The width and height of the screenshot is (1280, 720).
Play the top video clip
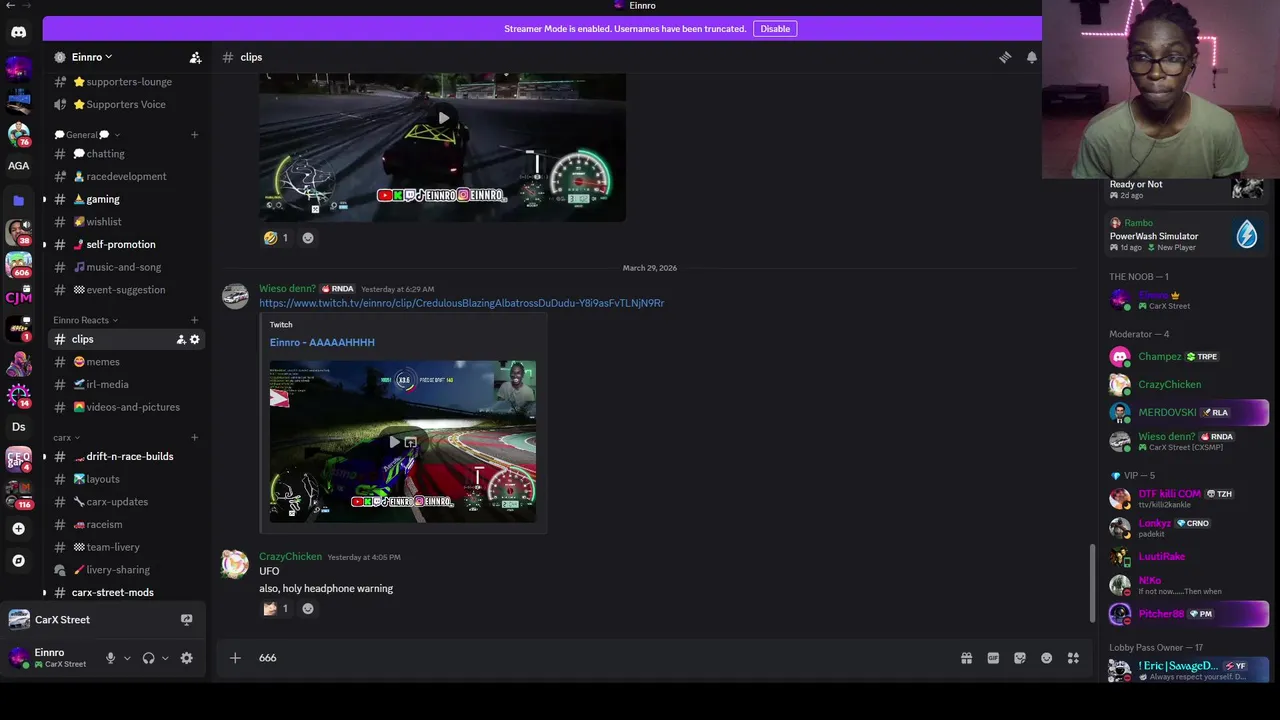click(x=443, y=118)
